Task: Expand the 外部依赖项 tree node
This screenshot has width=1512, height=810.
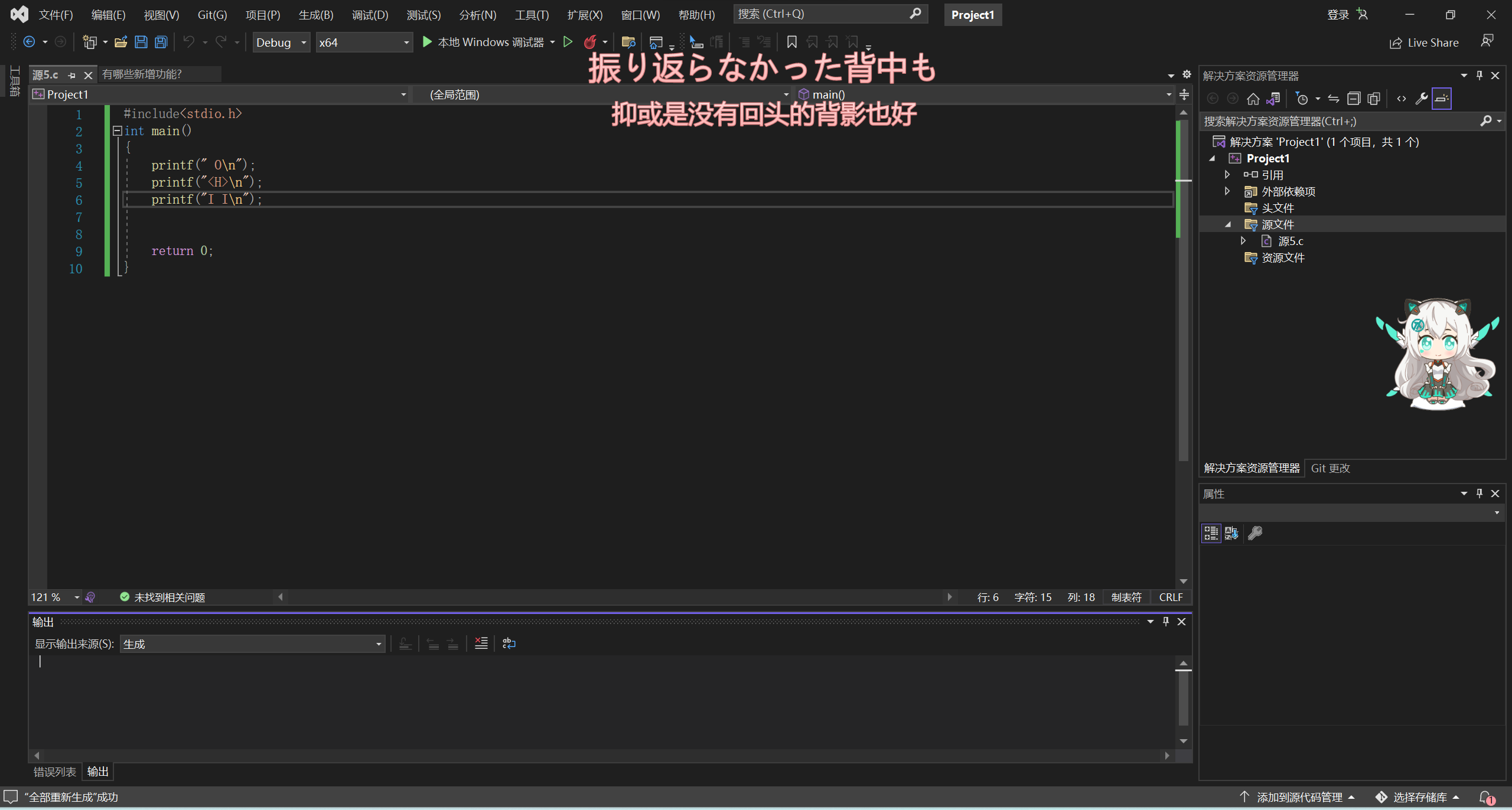Action: pos(1227,191)
